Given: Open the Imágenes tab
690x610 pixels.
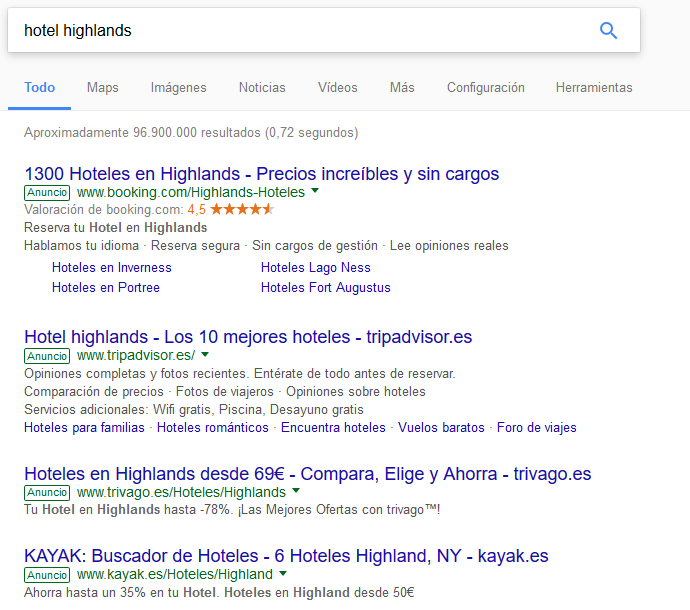Looking at the screenshot, I should 179,88.
